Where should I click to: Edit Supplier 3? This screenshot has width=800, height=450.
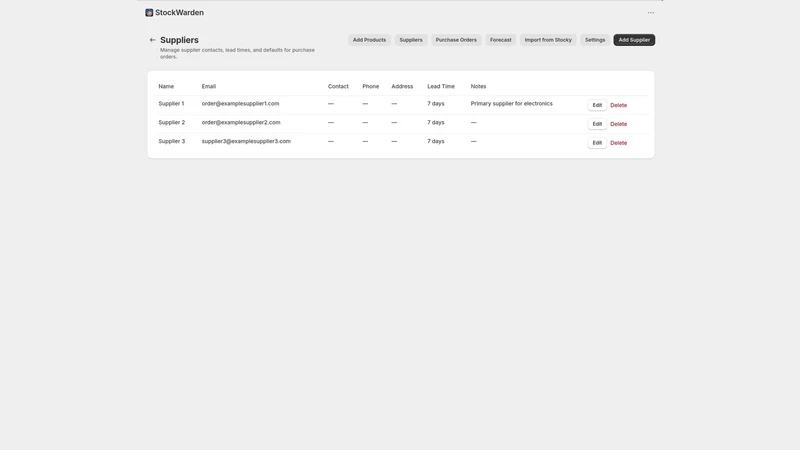click(597, 143)
